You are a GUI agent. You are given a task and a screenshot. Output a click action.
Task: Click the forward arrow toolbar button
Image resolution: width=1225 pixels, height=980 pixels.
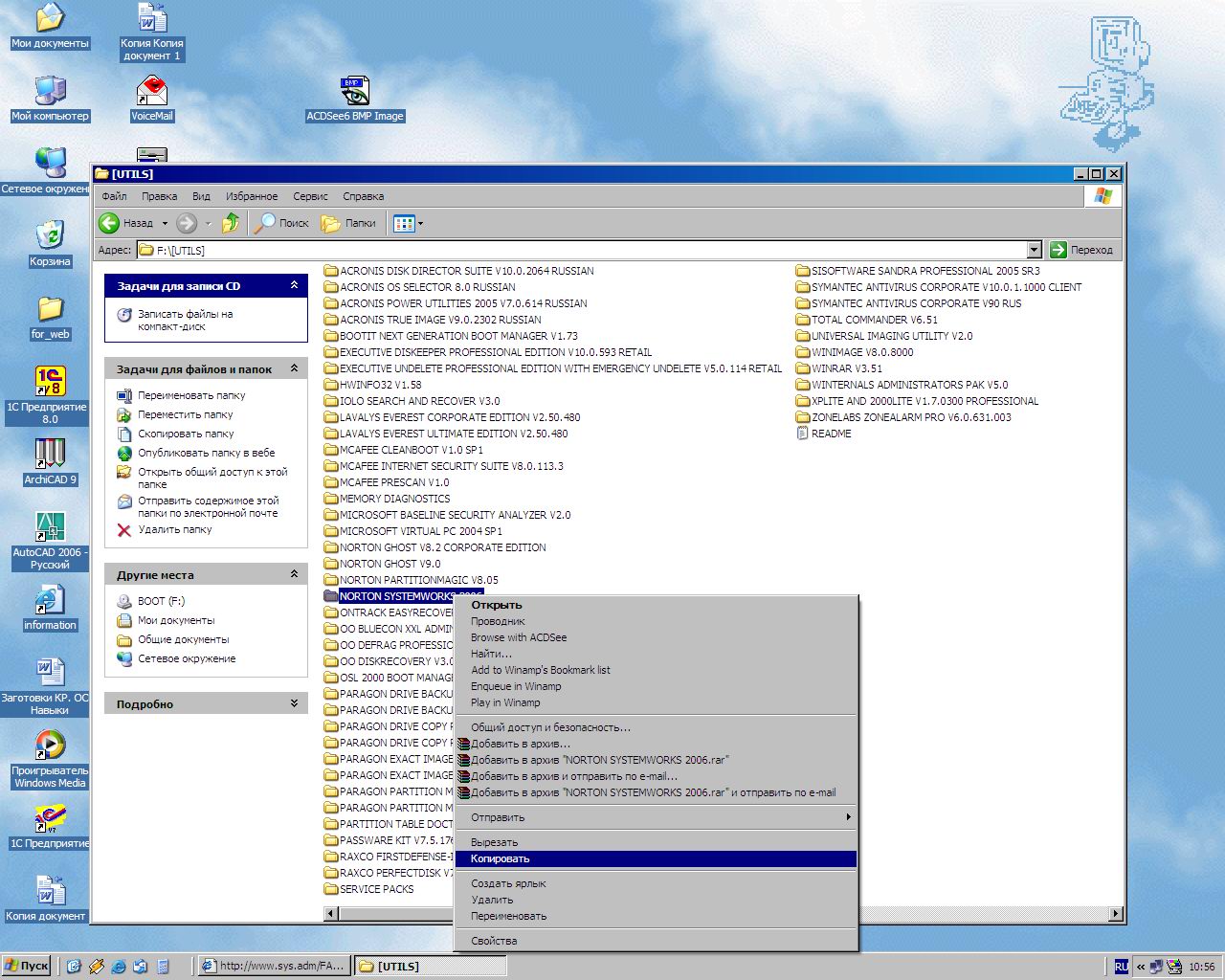(x=187, y=223)
